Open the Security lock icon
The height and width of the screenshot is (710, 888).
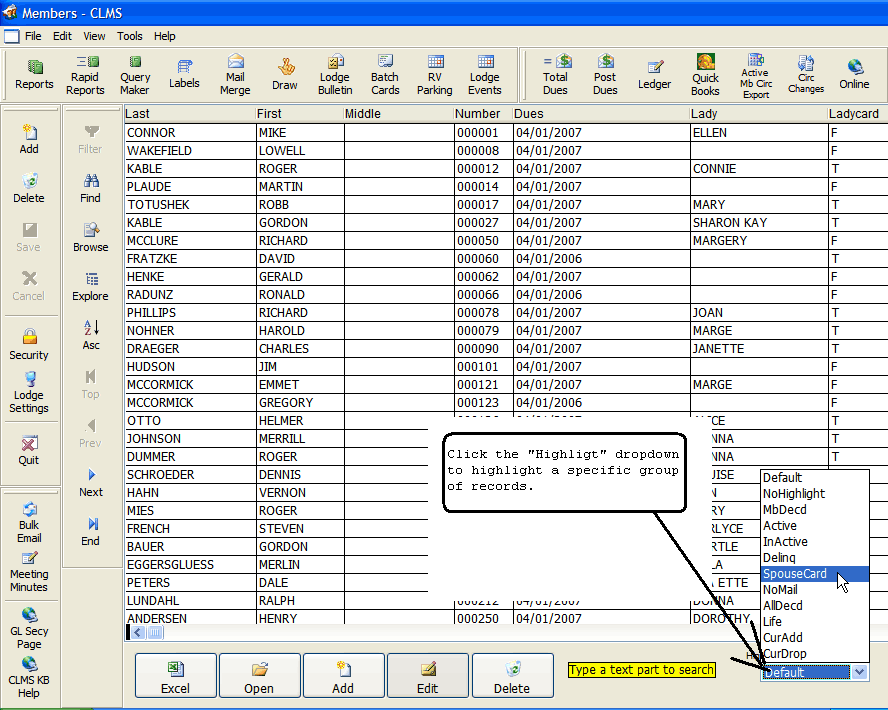coord(29,343)
